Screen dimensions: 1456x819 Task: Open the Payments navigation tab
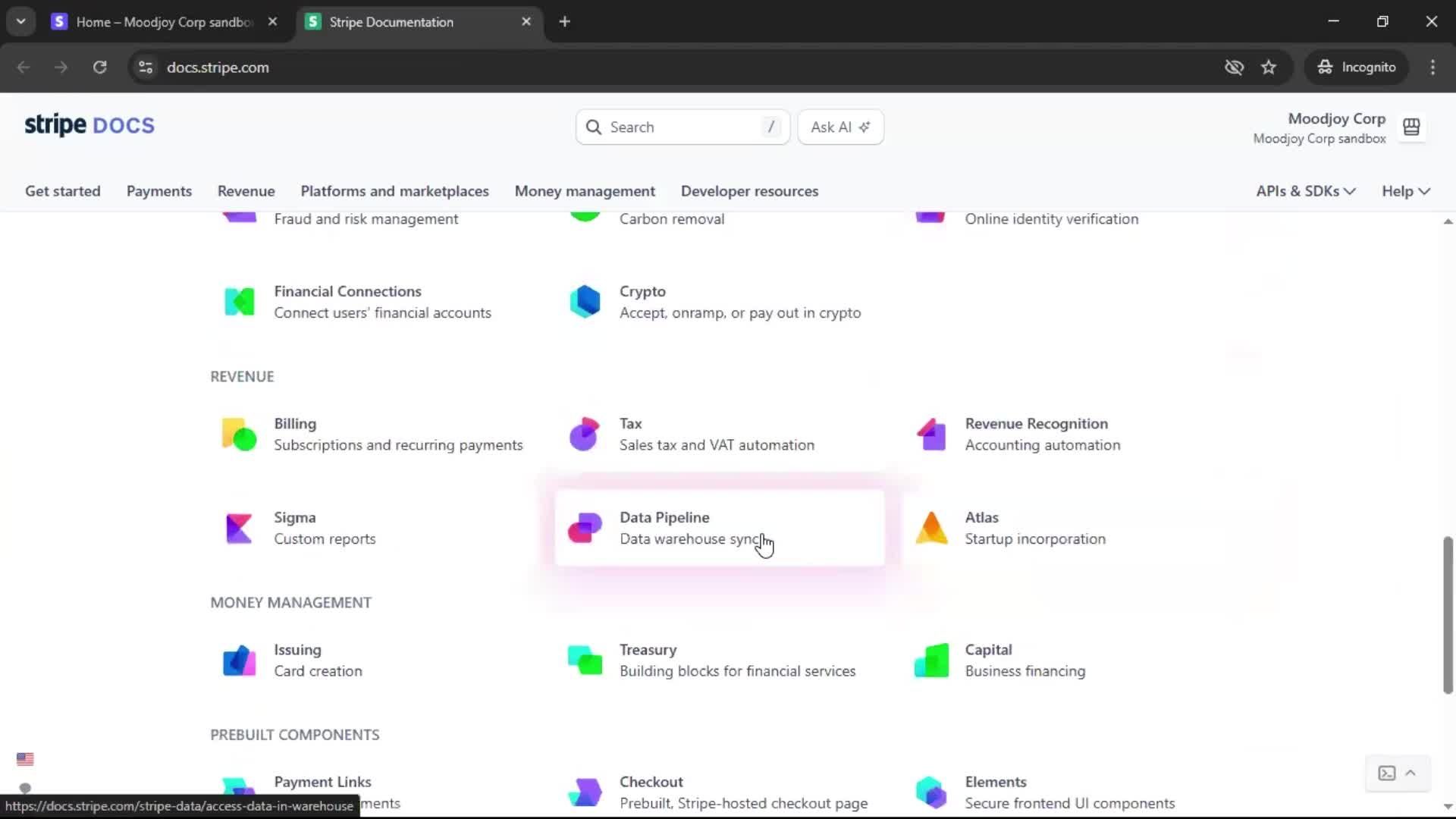[158, 191]
